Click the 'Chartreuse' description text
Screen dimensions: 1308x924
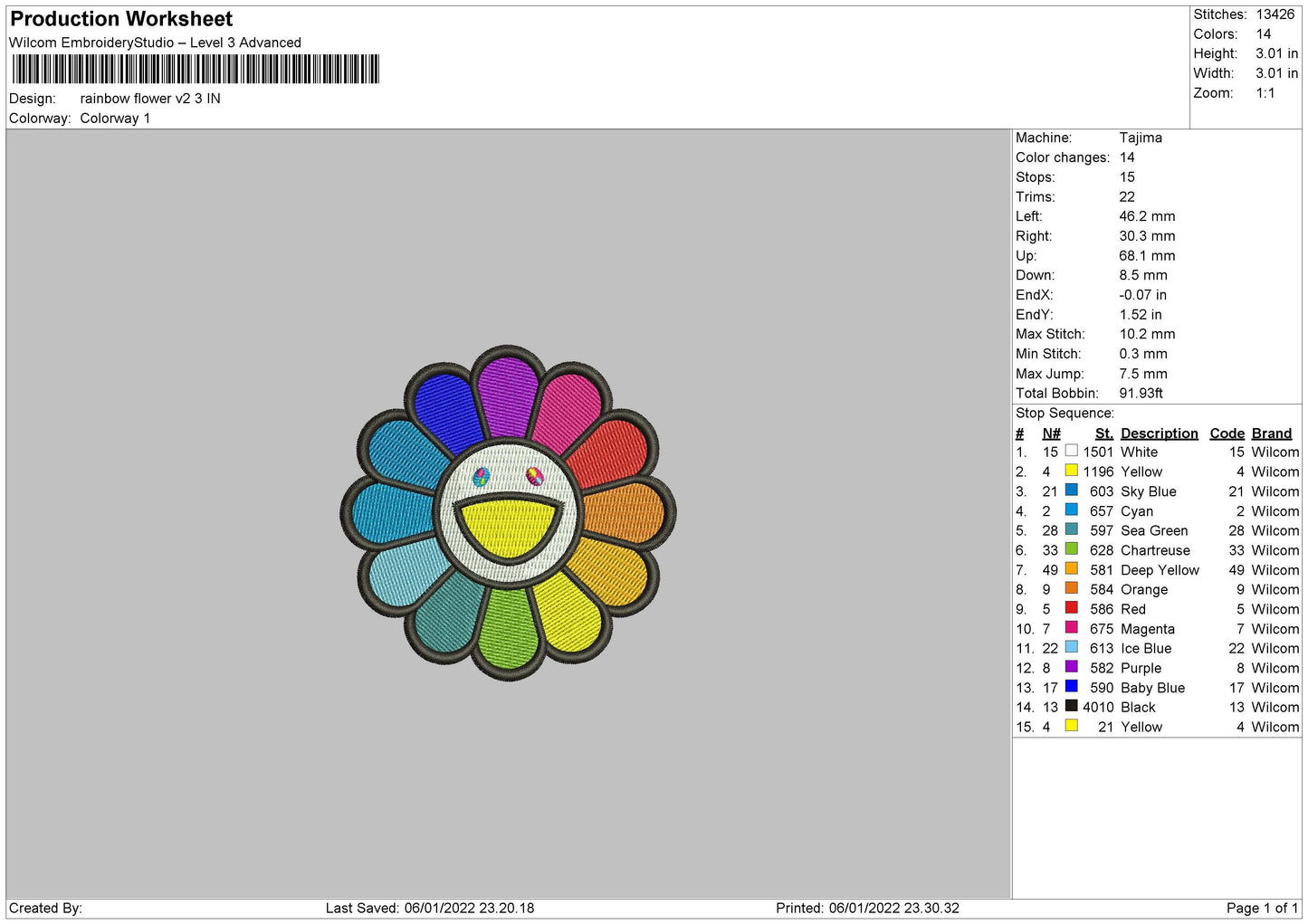(x=1155, y=550)
